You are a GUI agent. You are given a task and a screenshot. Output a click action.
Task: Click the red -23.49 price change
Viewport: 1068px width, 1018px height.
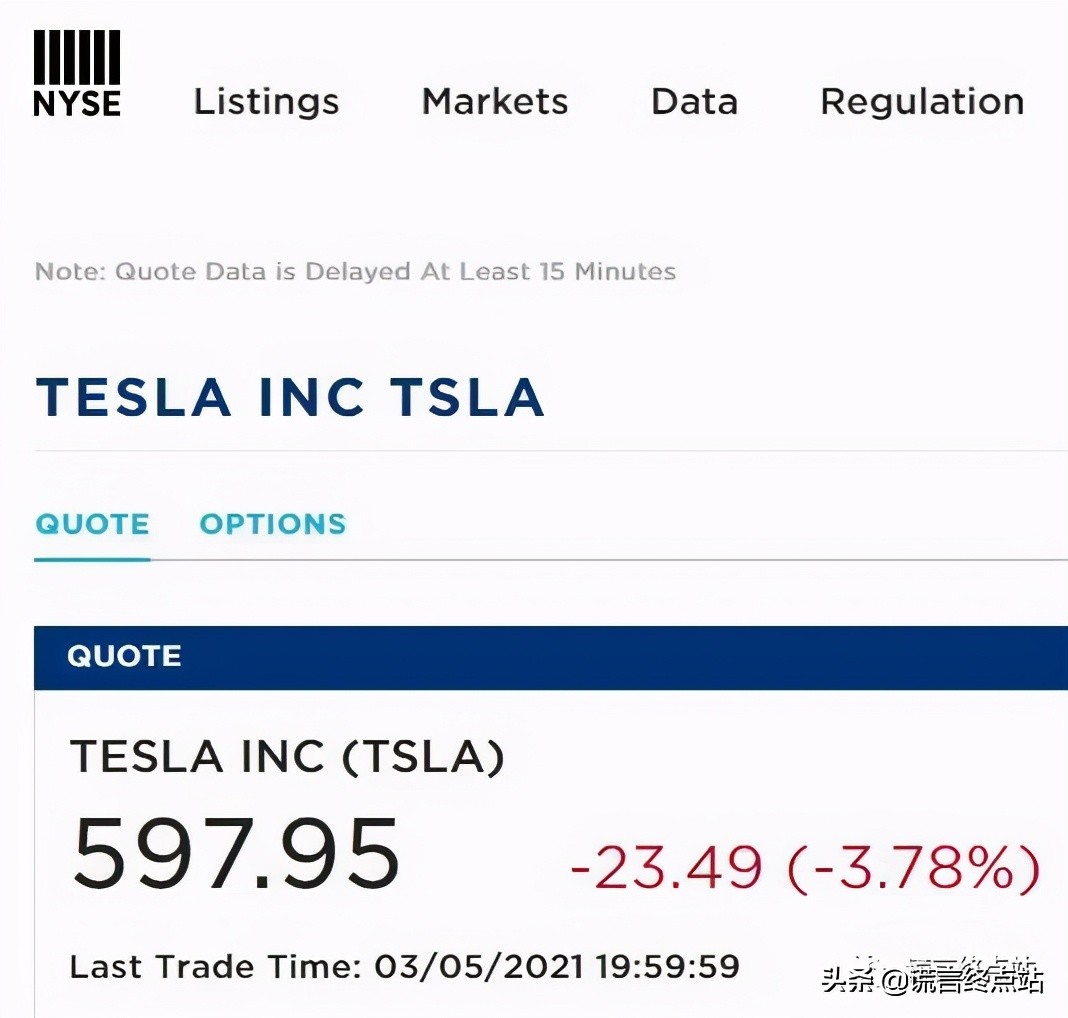coord(667,867)
